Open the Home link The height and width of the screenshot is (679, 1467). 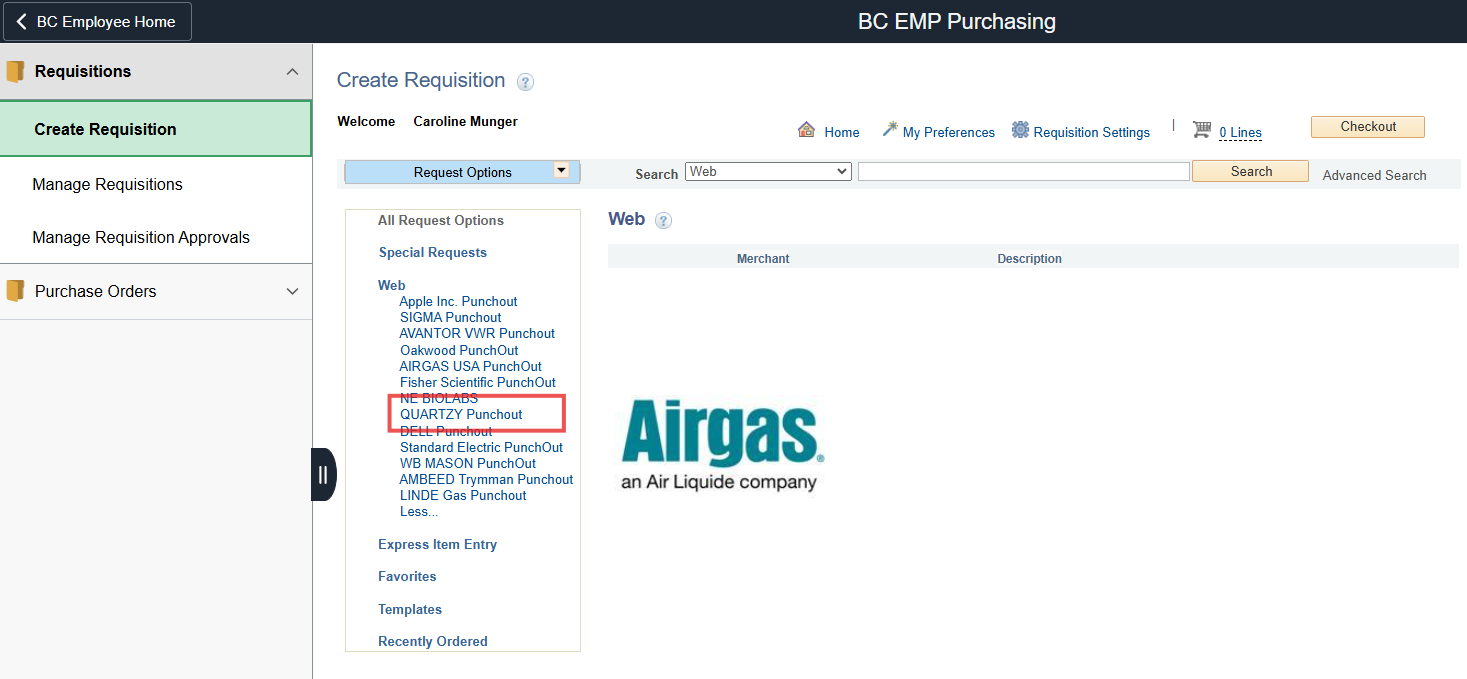pos(842,132)
